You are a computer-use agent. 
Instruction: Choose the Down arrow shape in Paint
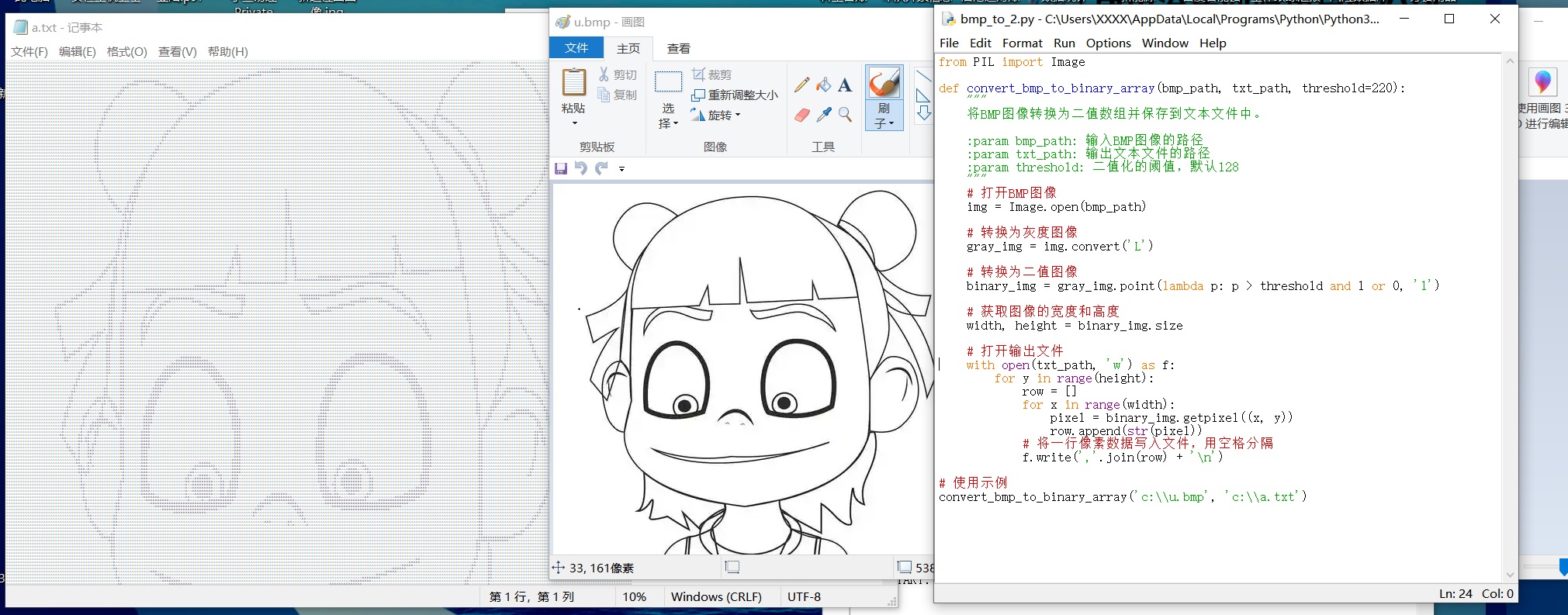(x=923, y=113)
